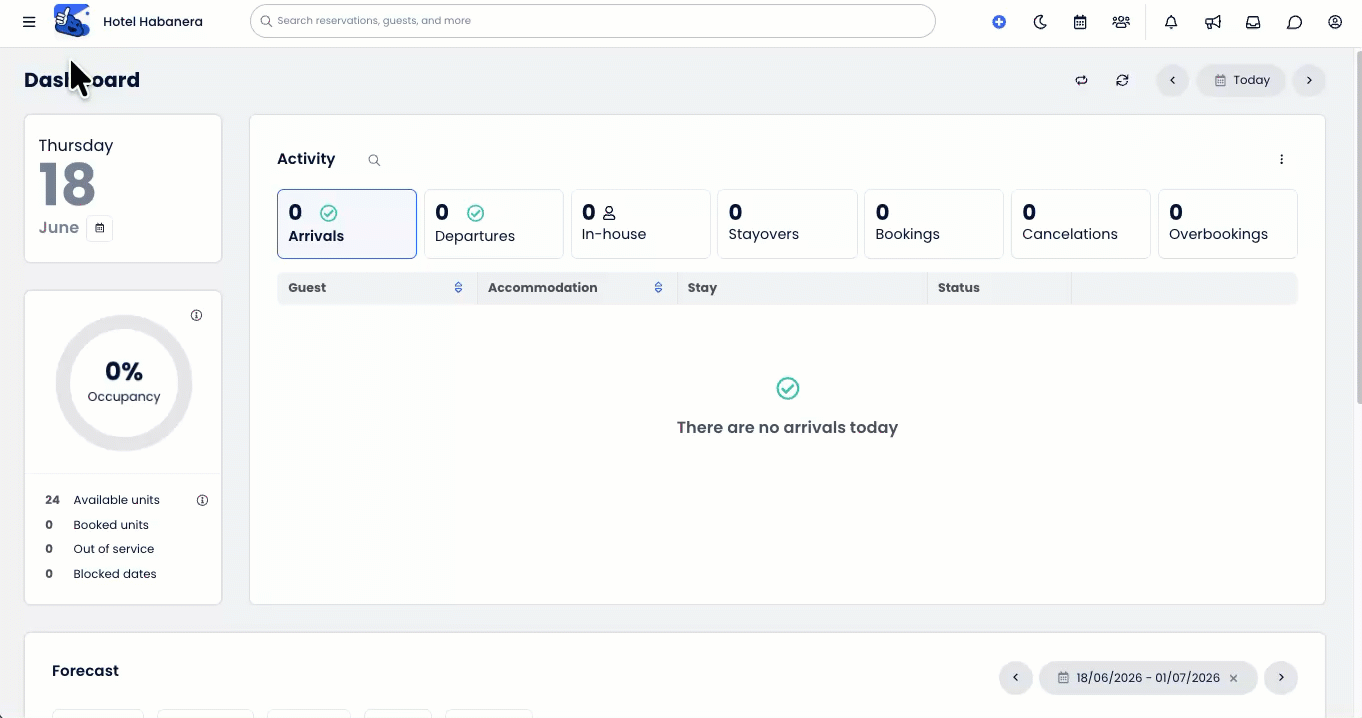Toggle dark mode moon icon
The image size is (1362, 718).
click(1040, 22)
